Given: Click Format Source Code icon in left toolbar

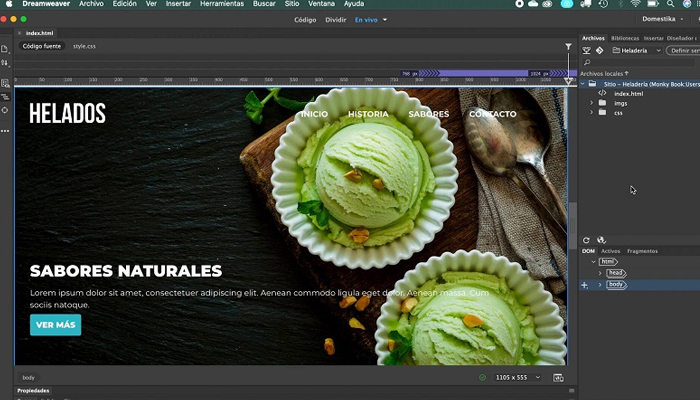Looking at the screenshot, I should tap(5, 96).
